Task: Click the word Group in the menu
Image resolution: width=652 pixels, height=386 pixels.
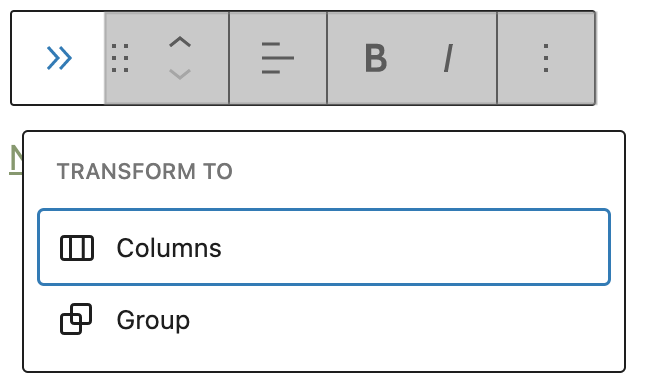Action: (153, 320)
